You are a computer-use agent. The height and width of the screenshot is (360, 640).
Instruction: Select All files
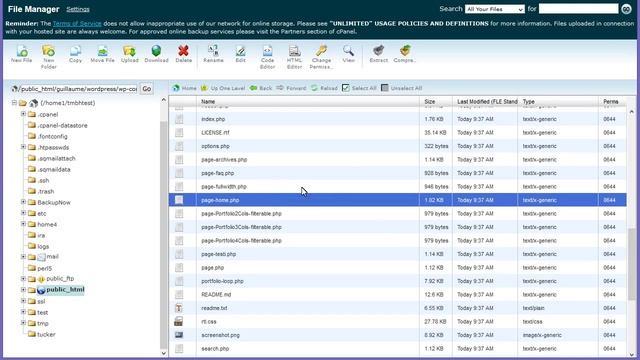(359, 88)
